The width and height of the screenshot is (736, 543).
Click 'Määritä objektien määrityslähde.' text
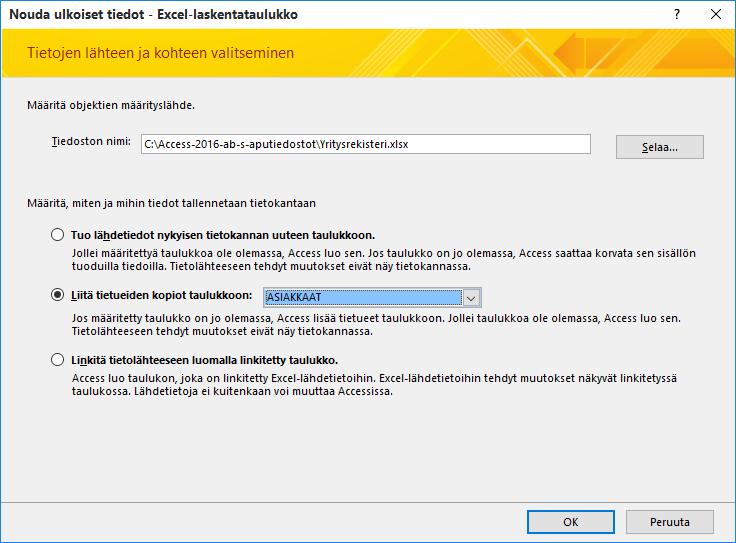click(111, 105)
